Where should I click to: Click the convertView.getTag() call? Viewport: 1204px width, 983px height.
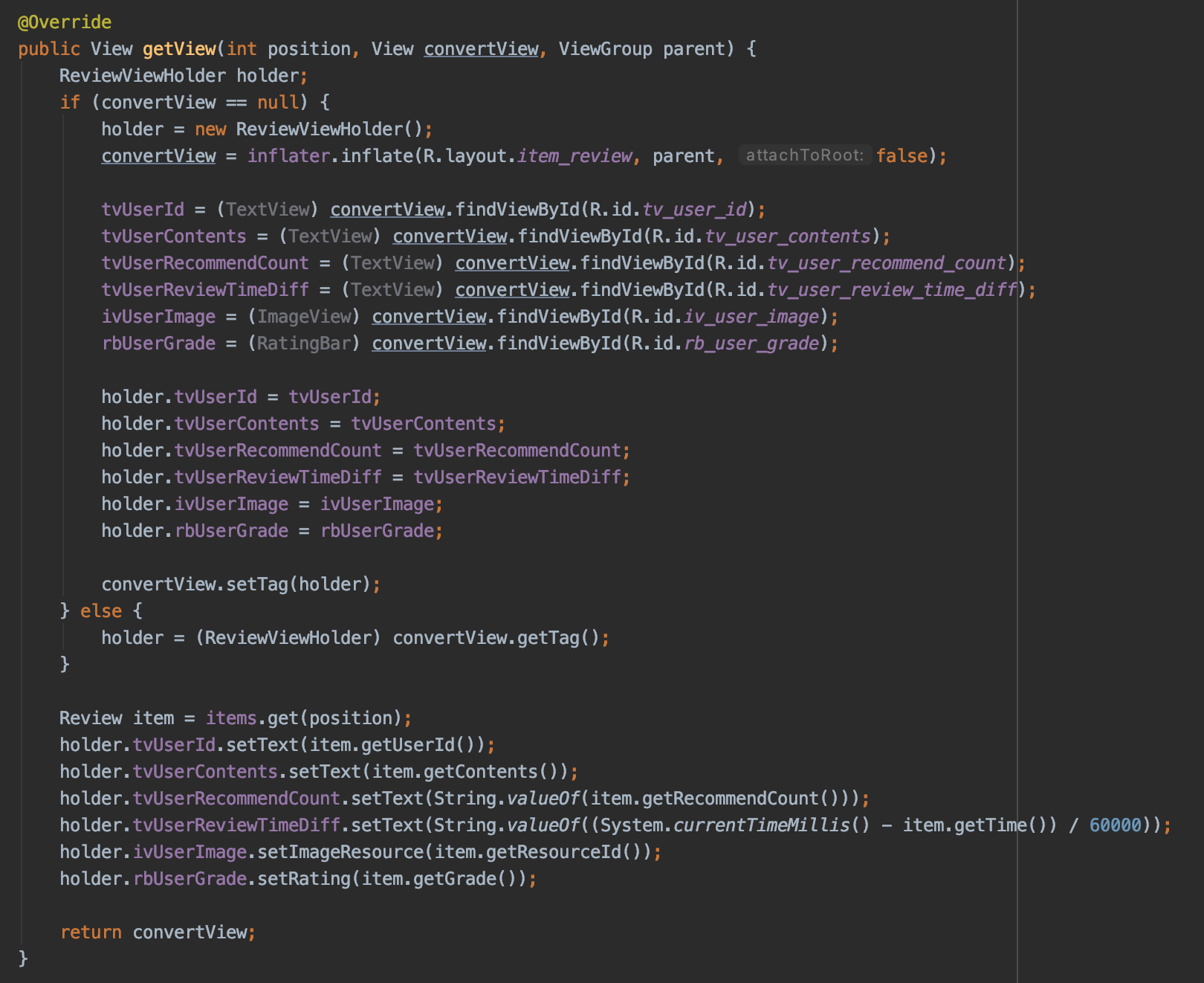tap(496, 637)
